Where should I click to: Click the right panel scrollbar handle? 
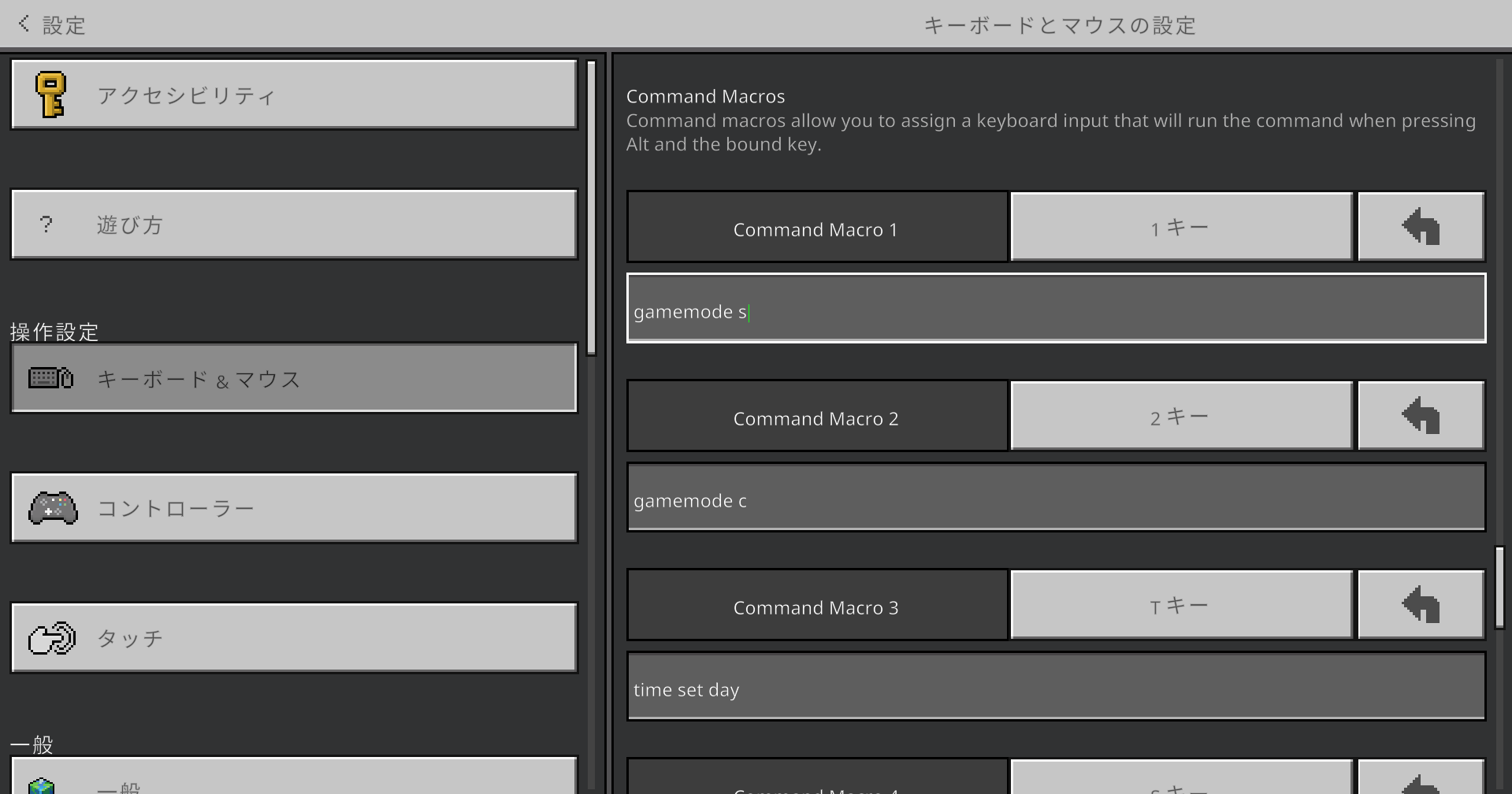coord(1499,588)
